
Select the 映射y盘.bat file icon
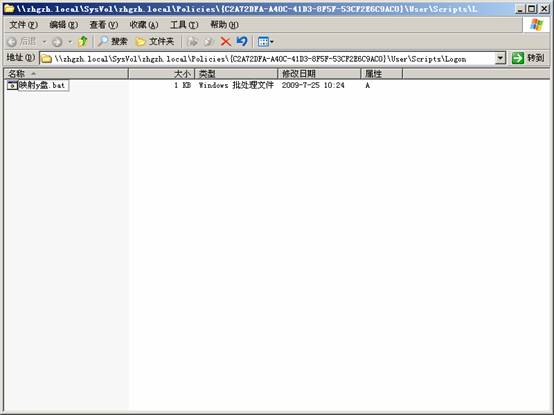(x=12, y=85)
